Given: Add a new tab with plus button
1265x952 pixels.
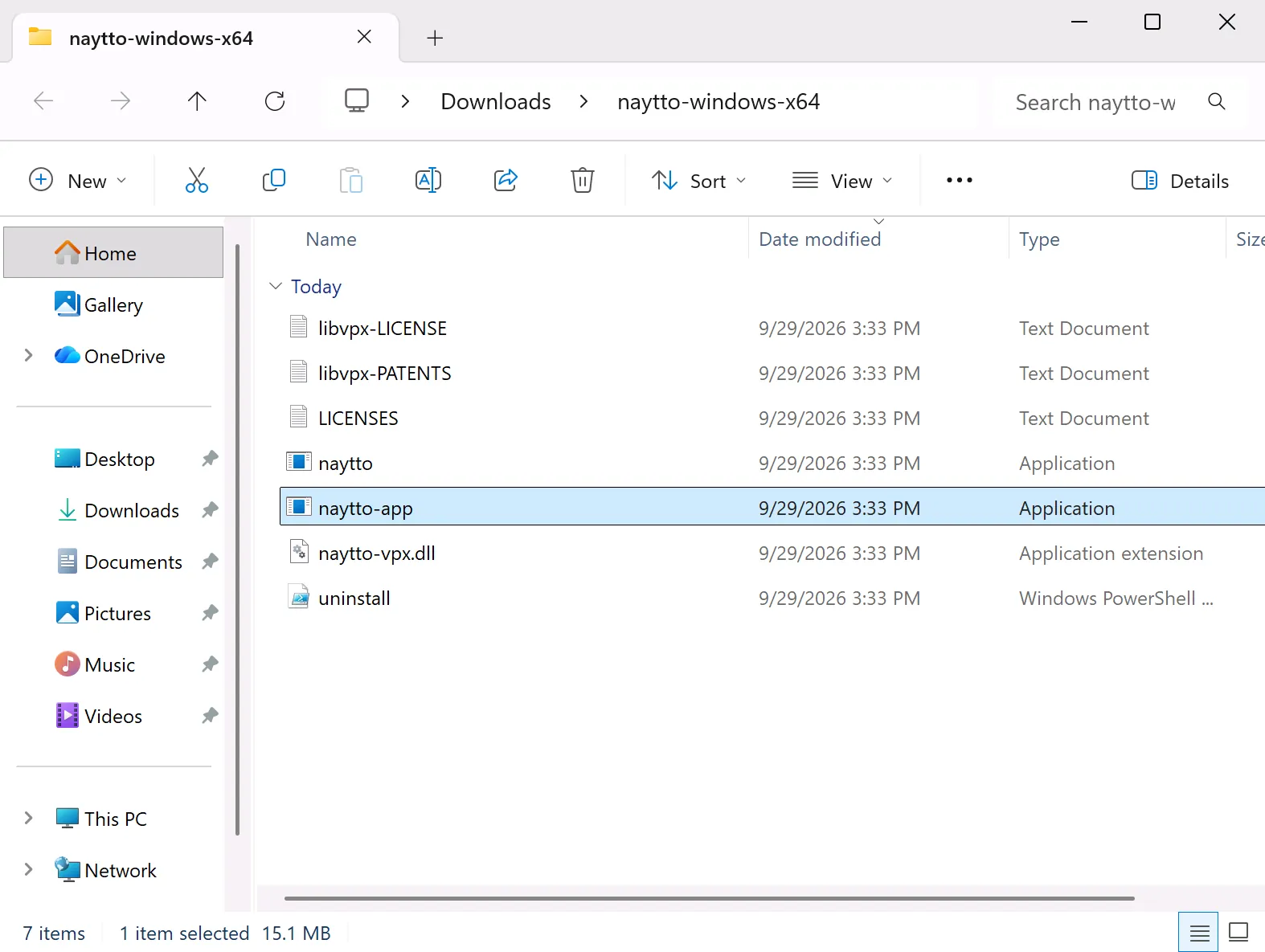Looking at the screenshot, I should (x=435, y=38).
